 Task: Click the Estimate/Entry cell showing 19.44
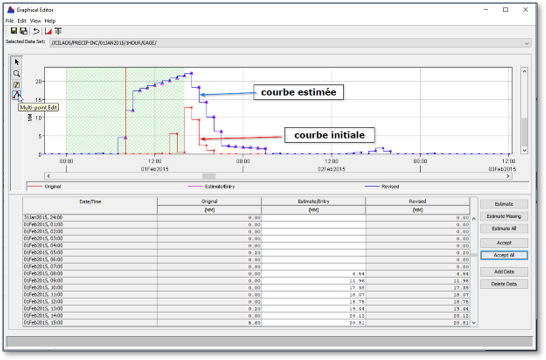(313, 309)
